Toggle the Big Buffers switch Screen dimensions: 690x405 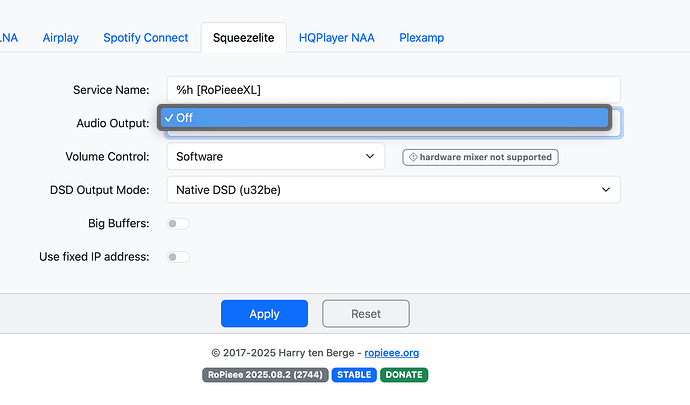tap(178, 223)
